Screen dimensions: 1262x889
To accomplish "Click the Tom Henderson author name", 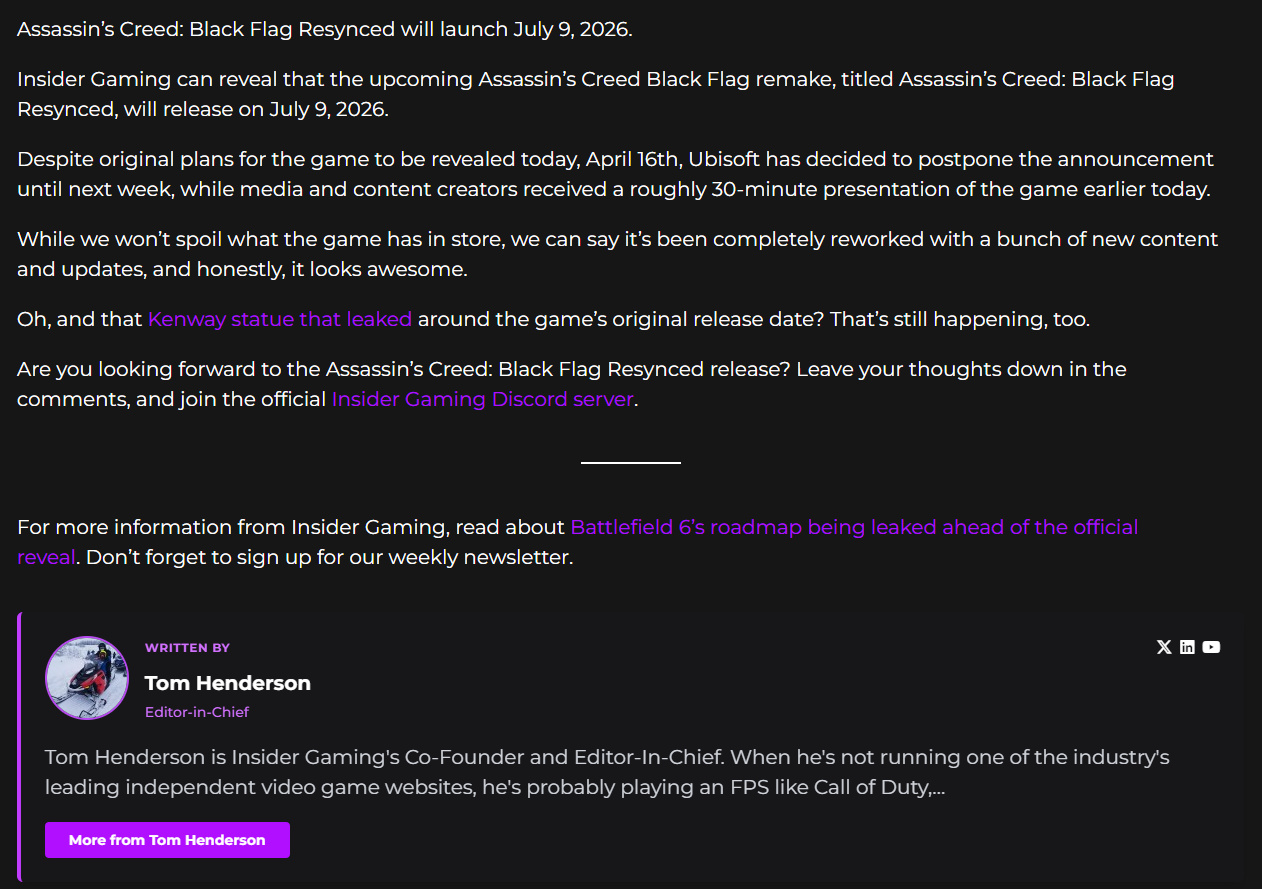I will tap(227, 683).
